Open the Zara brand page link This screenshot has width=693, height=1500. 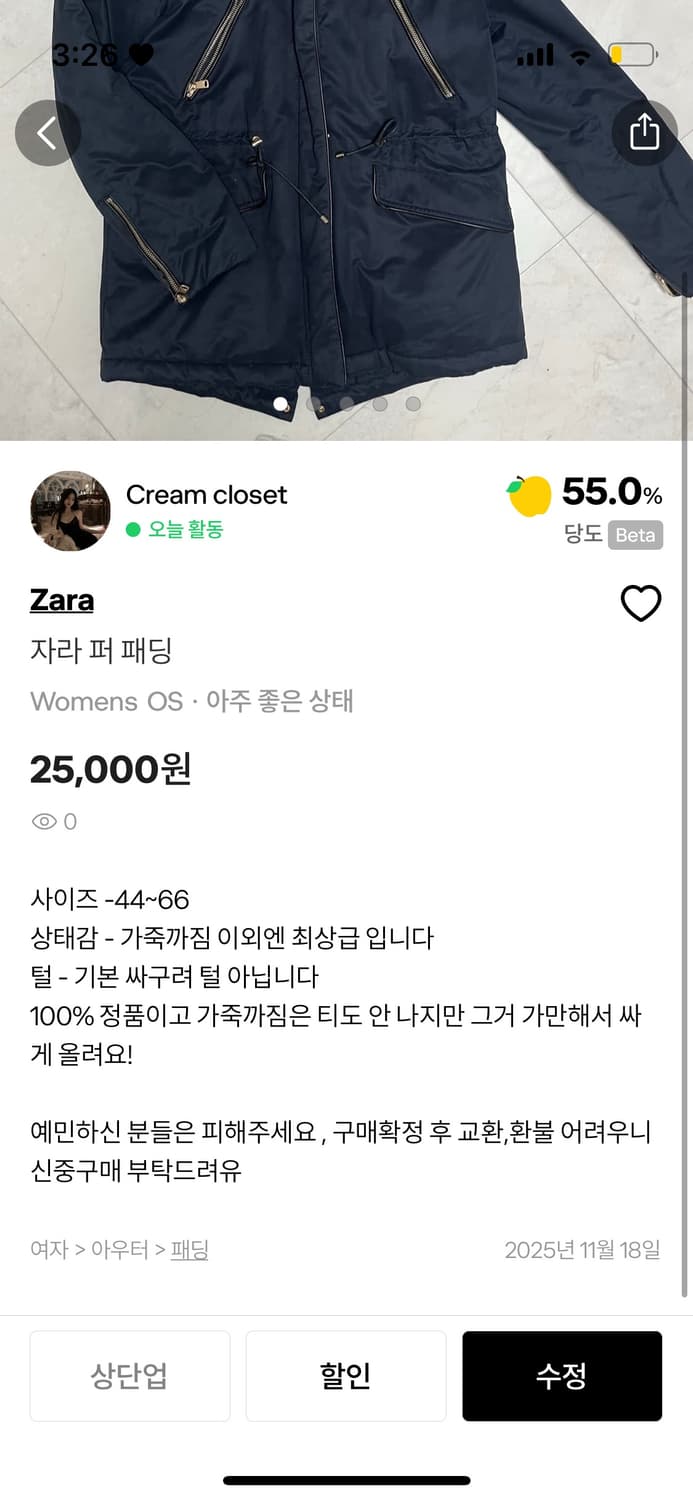pyautogui.click(x=62, y=600)
